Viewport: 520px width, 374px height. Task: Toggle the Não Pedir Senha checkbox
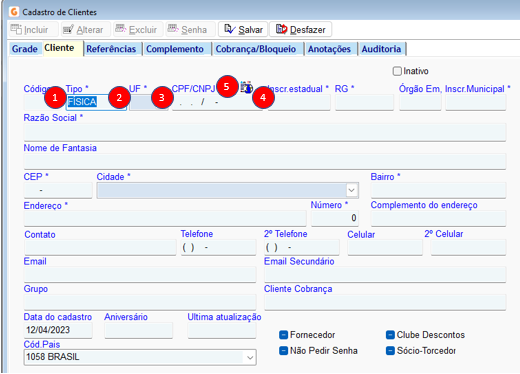pos(283,351)
